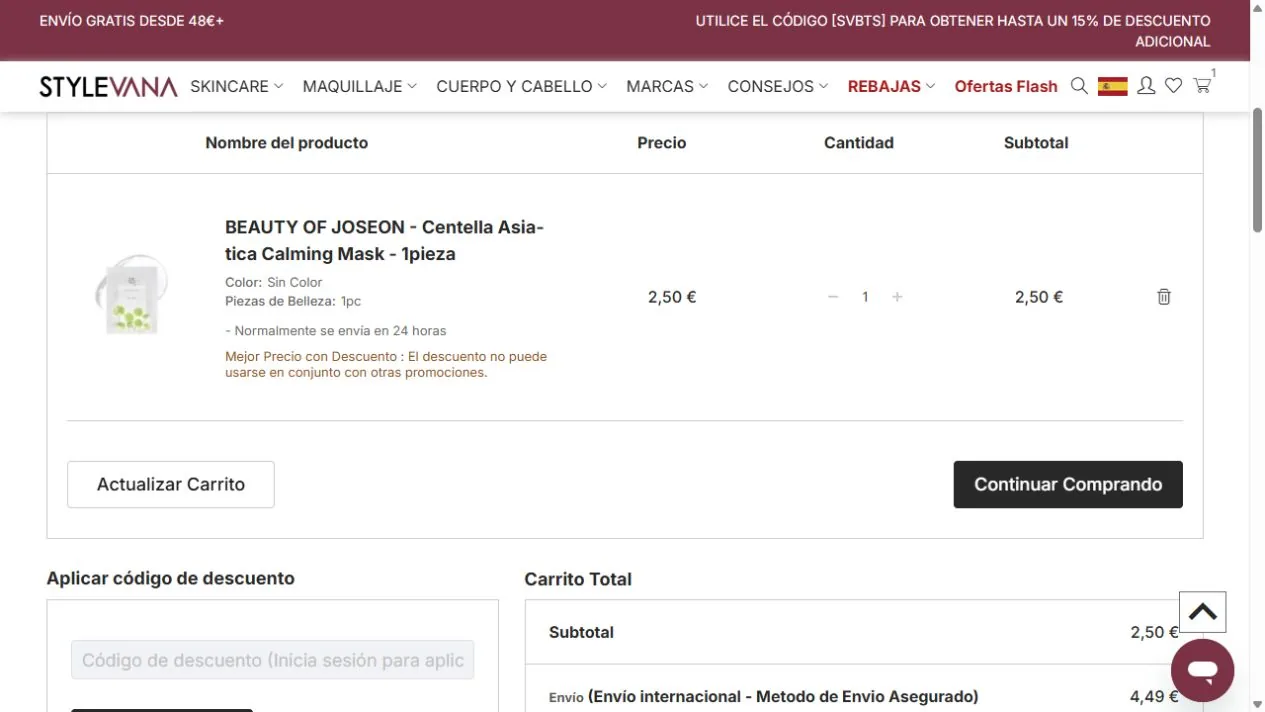Click the Piezas de Belleza: 1pc text
The height and width of the screenshot is (712, 1265).
[x=293, y=301]
